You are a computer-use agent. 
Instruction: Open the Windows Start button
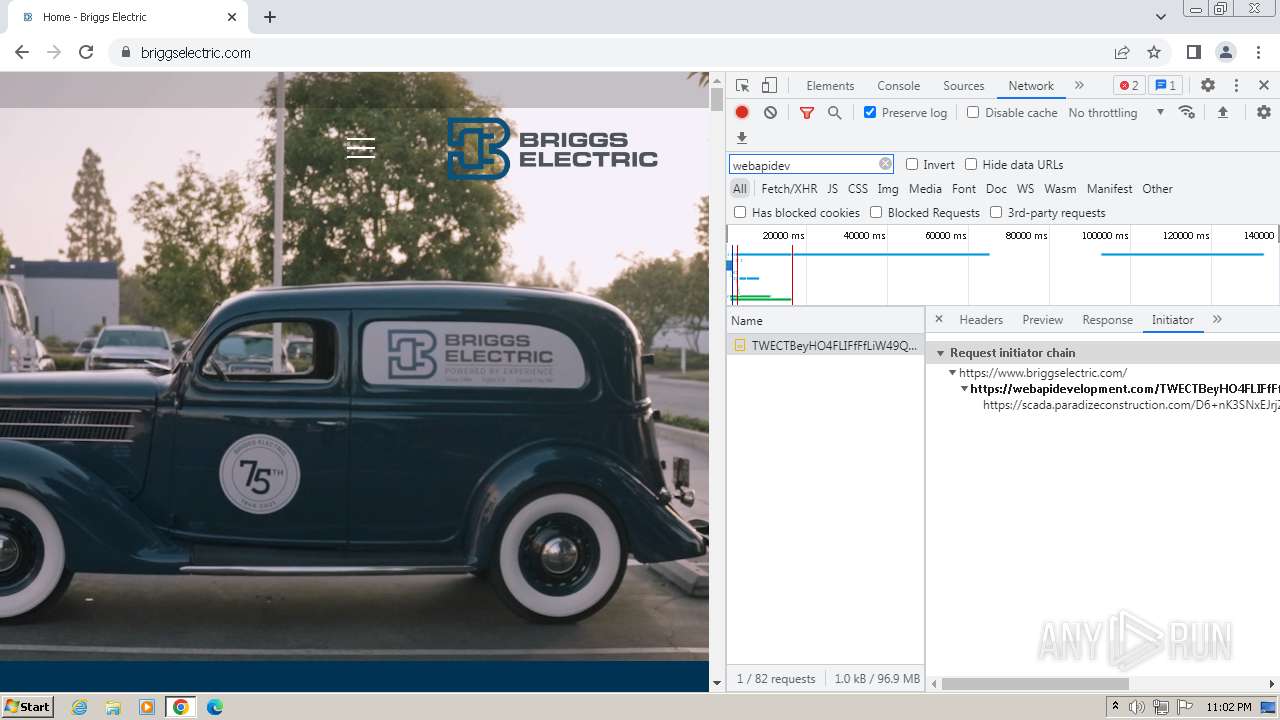(x=28, y=706)
